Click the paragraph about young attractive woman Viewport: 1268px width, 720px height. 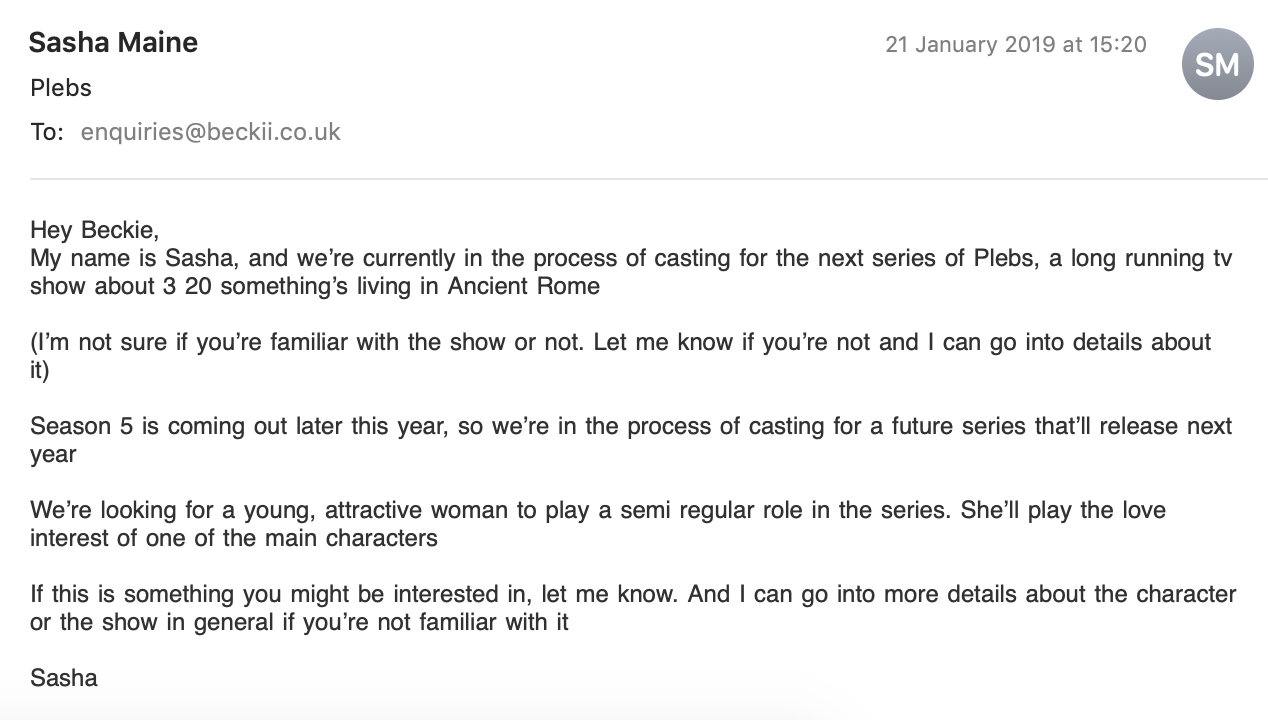598,524
